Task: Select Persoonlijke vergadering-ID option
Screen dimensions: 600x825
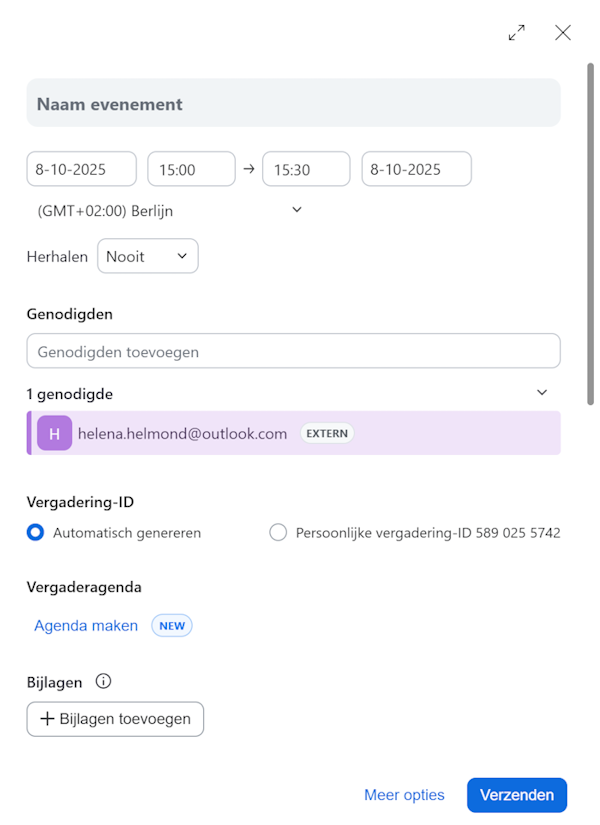Action: (278, 533)
